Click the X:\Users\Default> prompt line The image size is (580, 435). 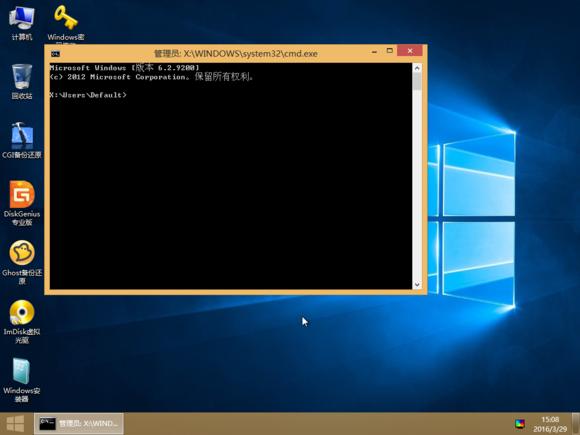click(88, 95)
